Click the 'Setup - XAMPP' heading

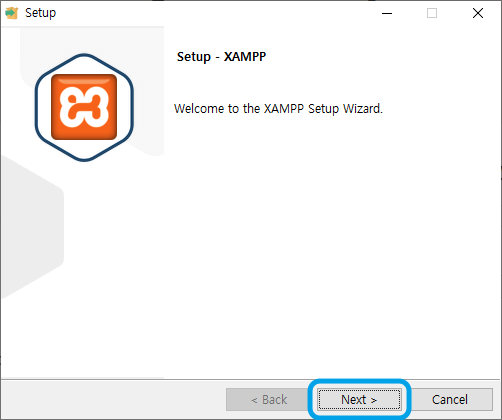pos(221,57)
